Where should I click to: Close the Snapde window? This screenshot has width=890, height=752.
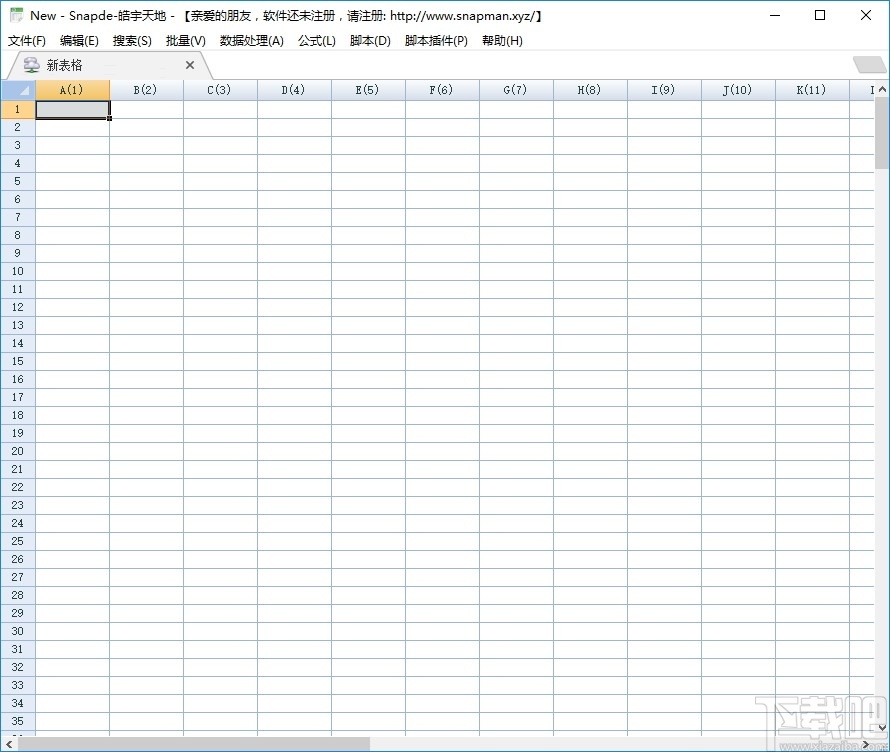[x=866, y=15]
